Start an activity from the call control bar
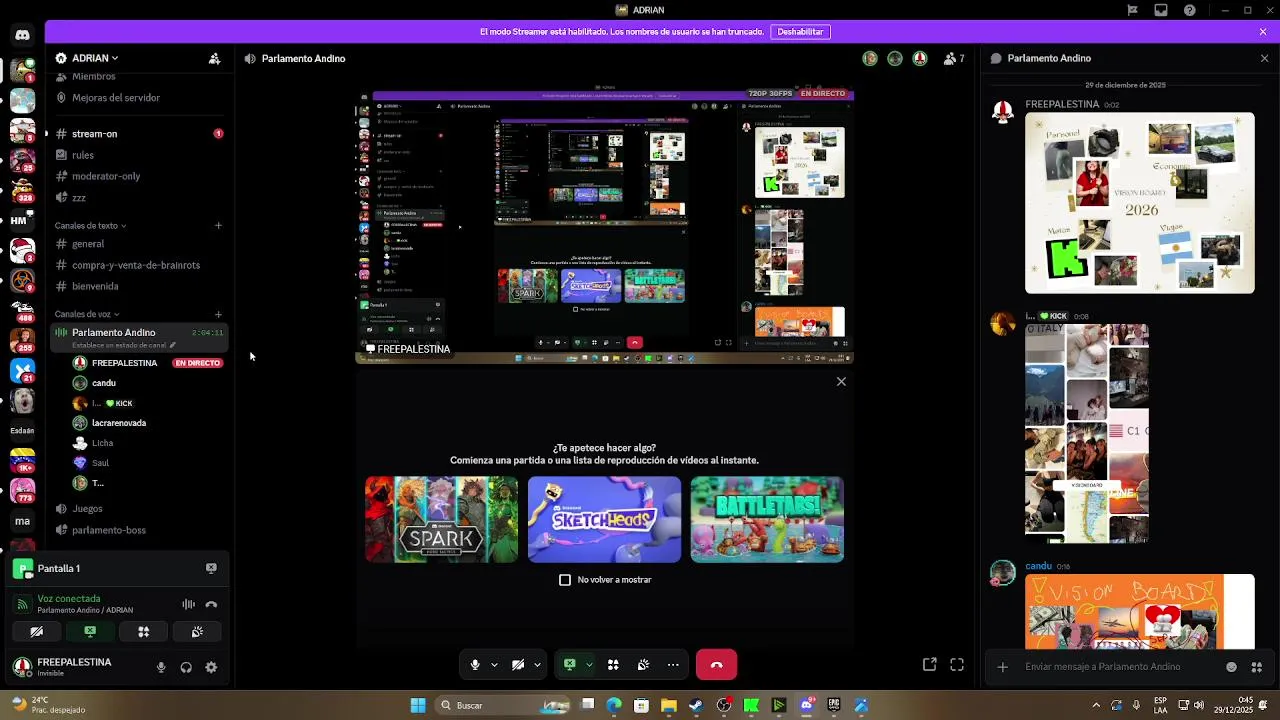 [613, 664]
